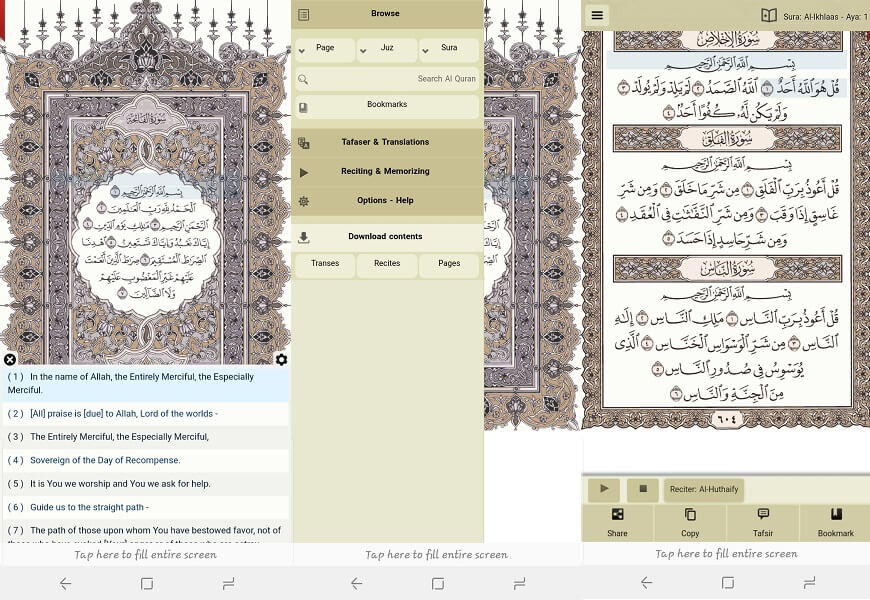870x600 pixels.
Task: Open translation settings gear icon
Action: pos(281,360)
